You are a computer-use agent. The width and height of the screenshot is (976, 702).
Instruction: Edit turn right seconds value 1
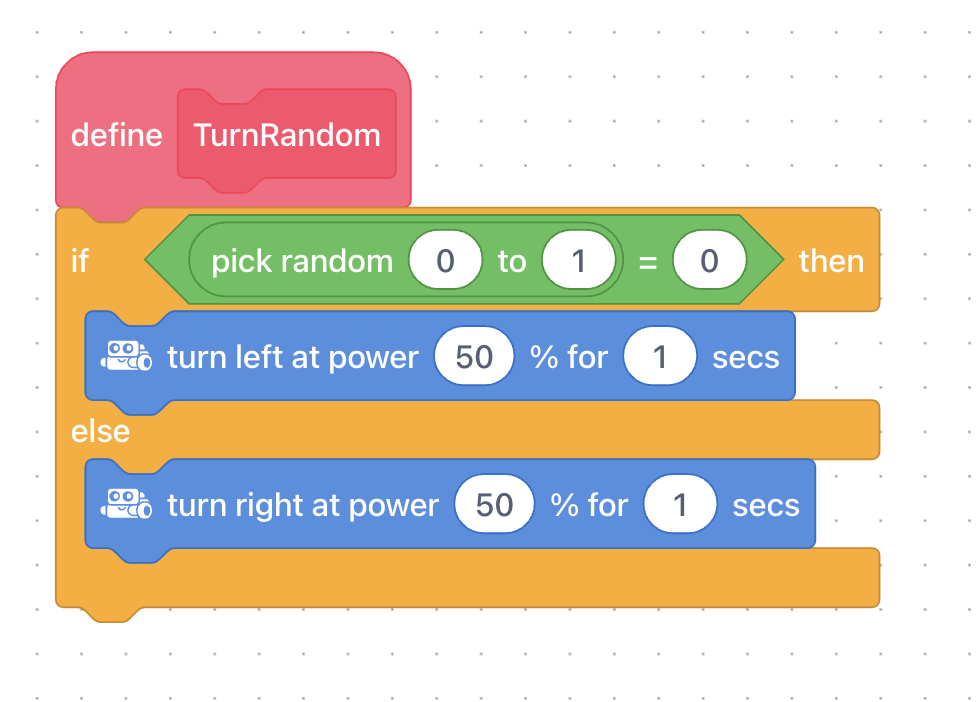coord(680,504)
